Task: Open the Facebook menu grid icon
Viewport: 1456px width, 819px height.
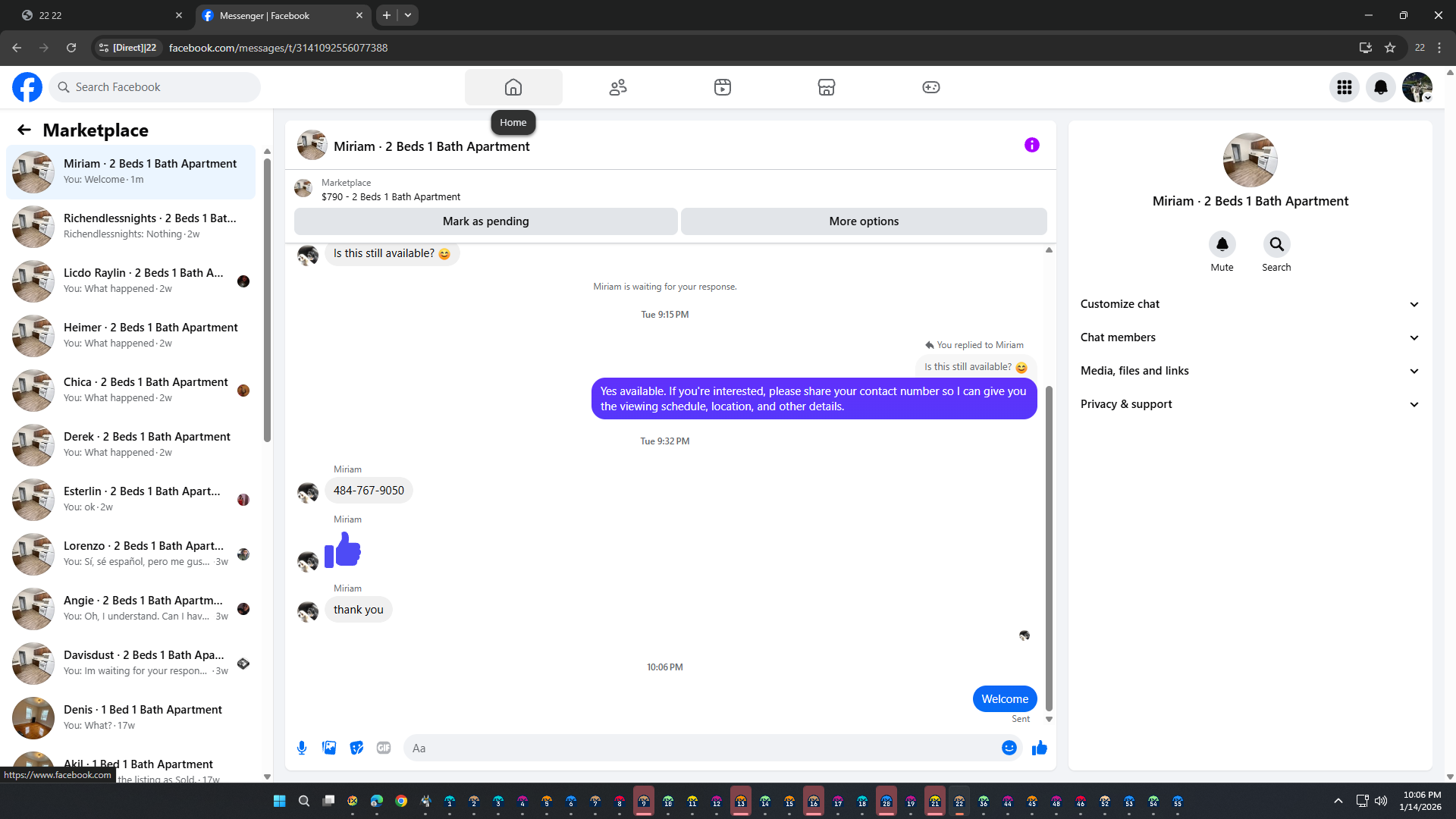Action: pos(1344,87)
